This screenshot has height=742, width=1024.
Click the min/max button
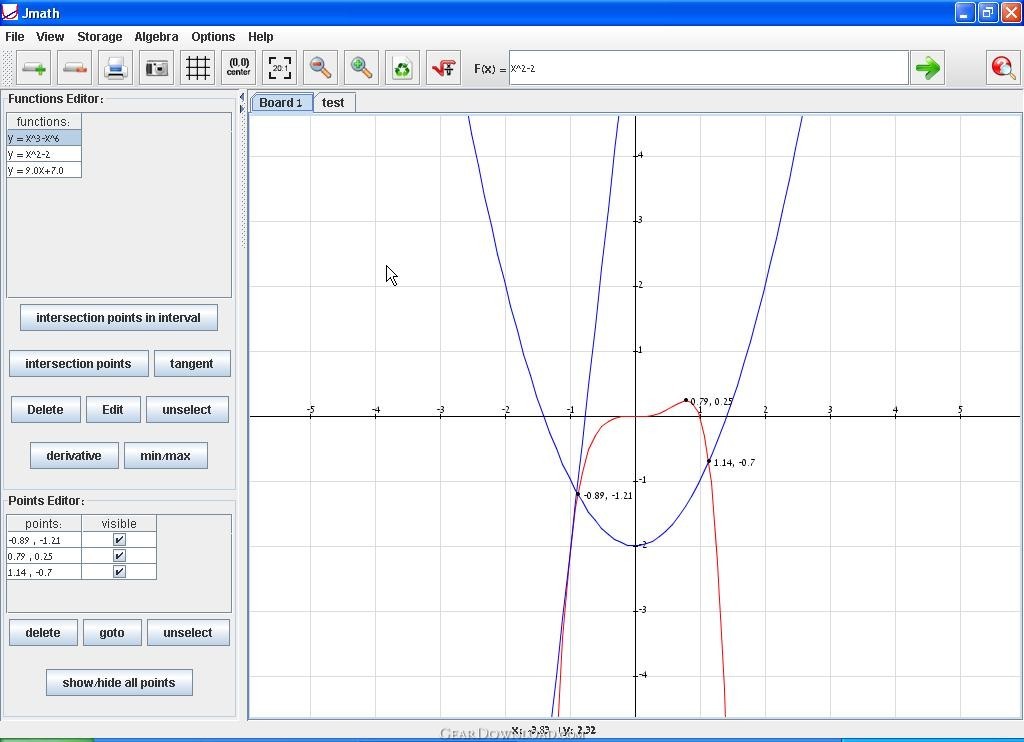pos(166,456)
